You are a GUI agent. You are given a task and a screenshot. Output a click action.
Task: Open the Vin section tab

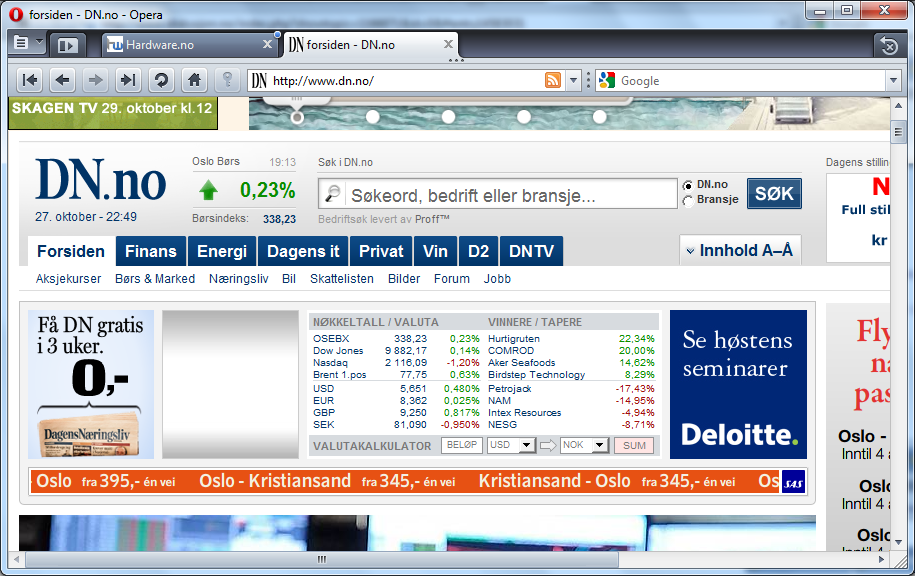[435, 252]
